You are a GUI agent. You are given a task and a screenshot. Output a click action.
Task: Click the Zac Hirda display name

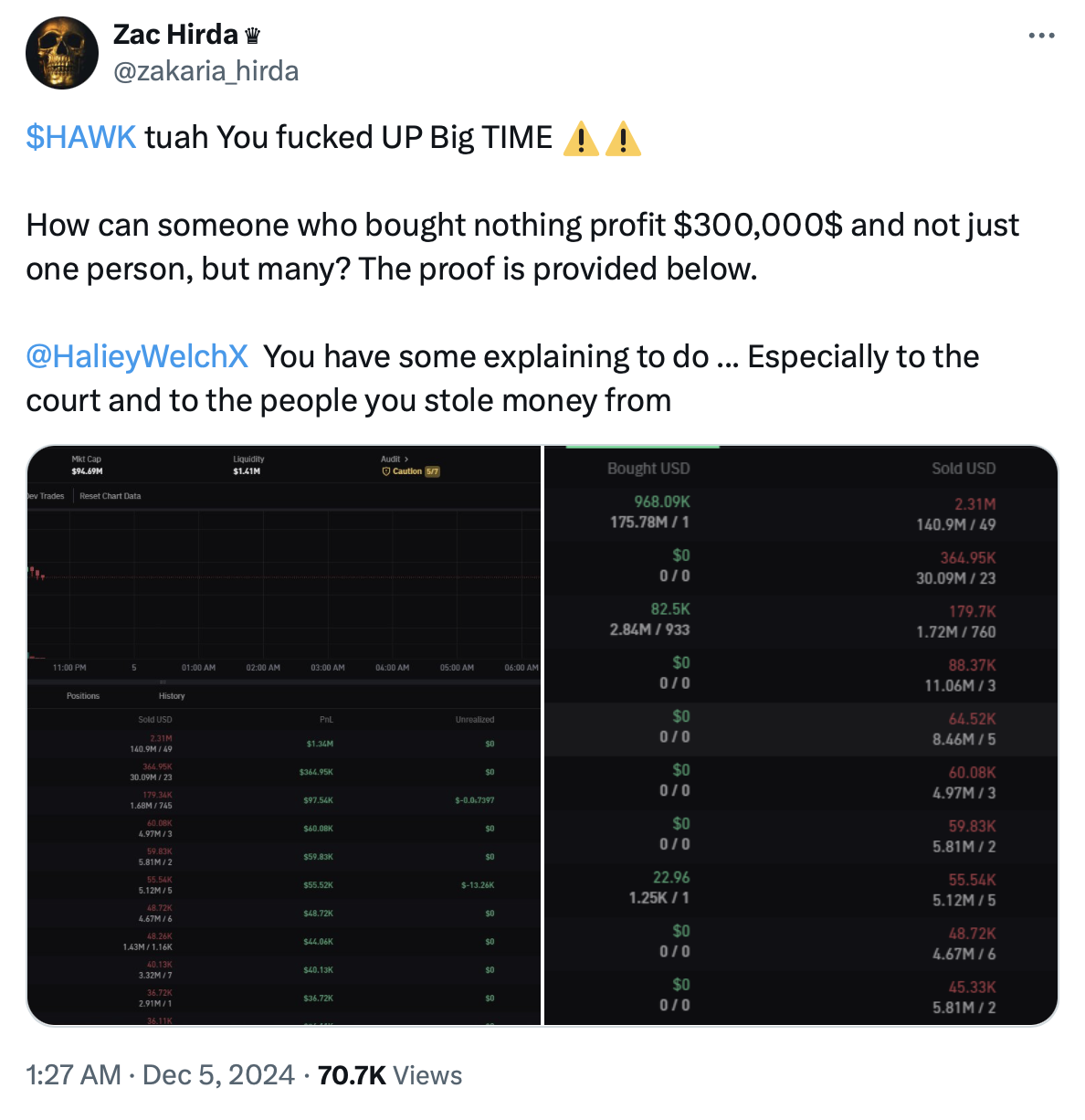tap(175, 35)
